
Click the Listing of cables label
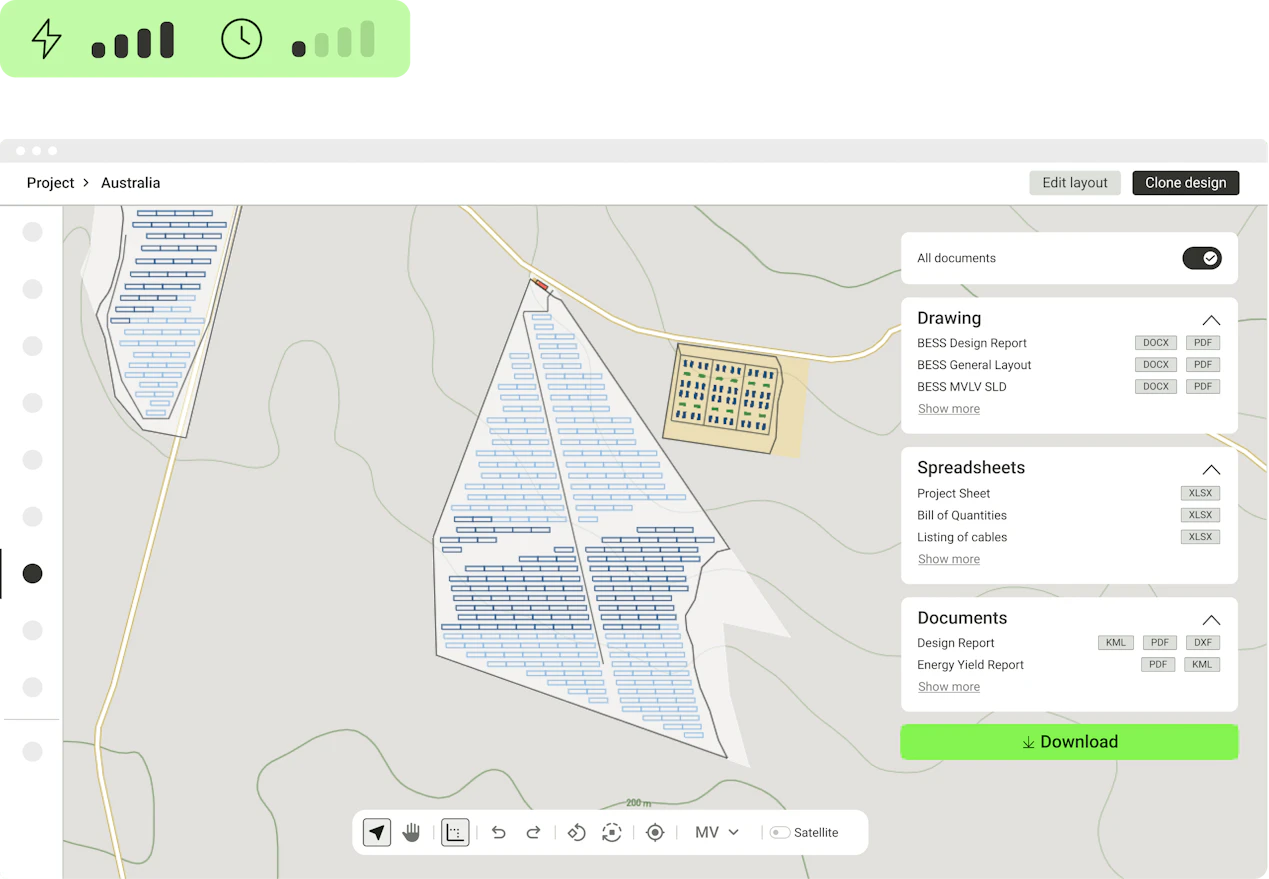(x=962, y=537)
